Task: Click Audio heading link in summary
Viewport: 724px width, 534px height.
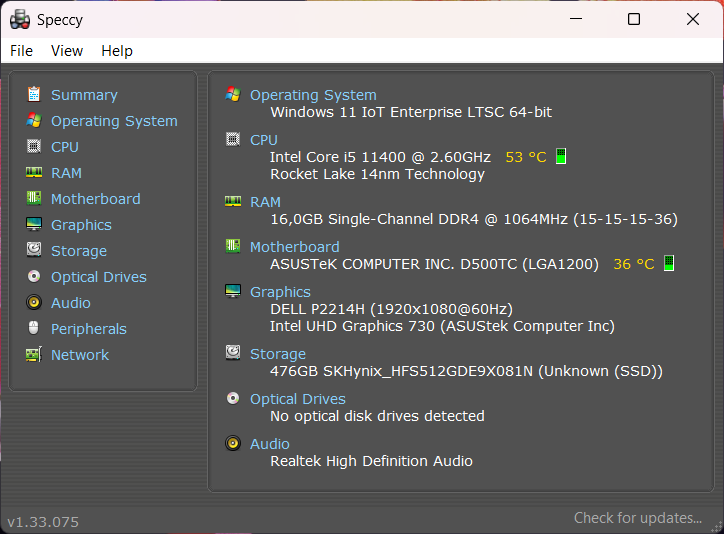Action: 270,444
